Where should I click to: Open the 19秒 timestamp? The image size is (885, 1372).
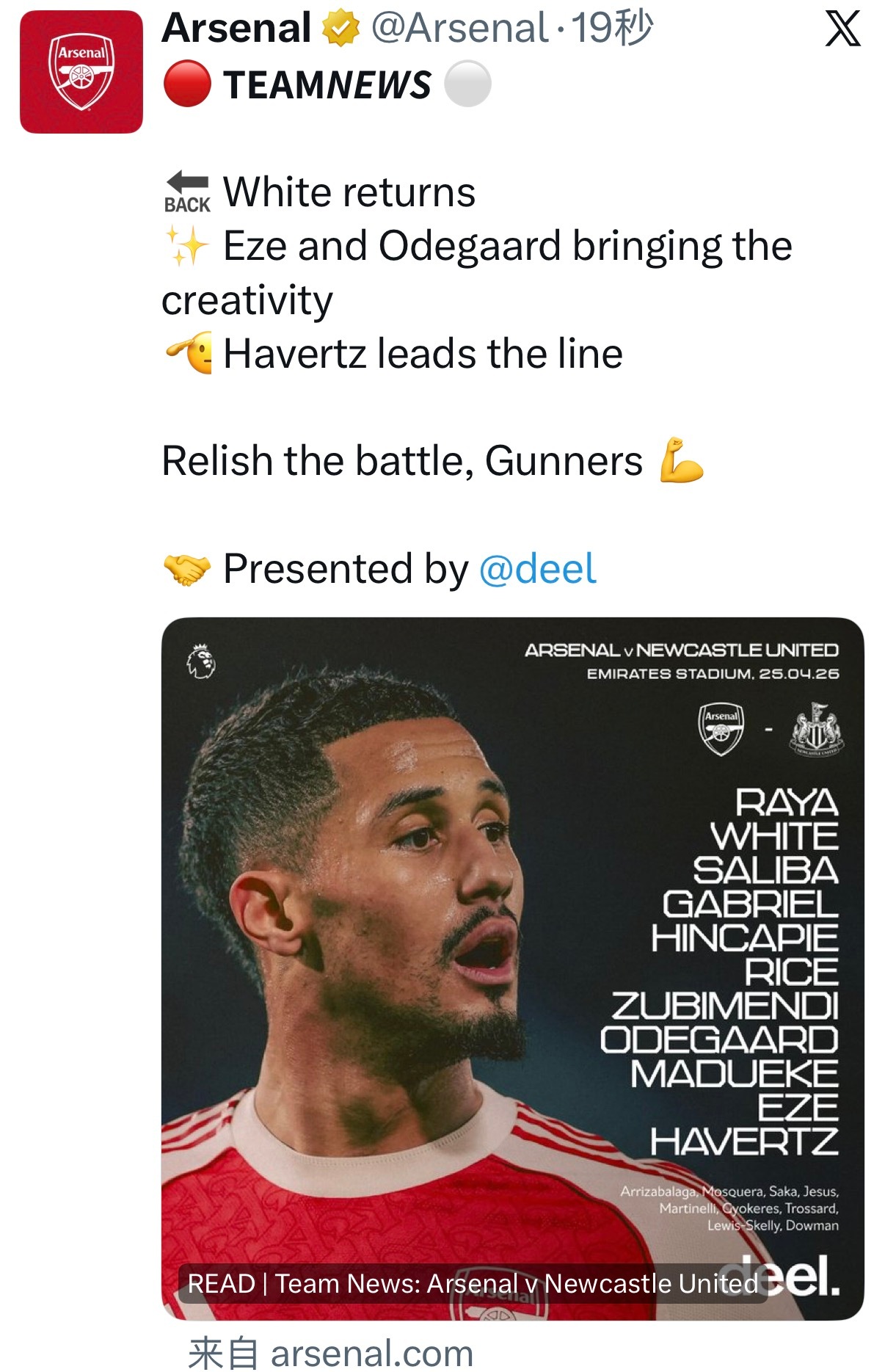tap(612, 29)
